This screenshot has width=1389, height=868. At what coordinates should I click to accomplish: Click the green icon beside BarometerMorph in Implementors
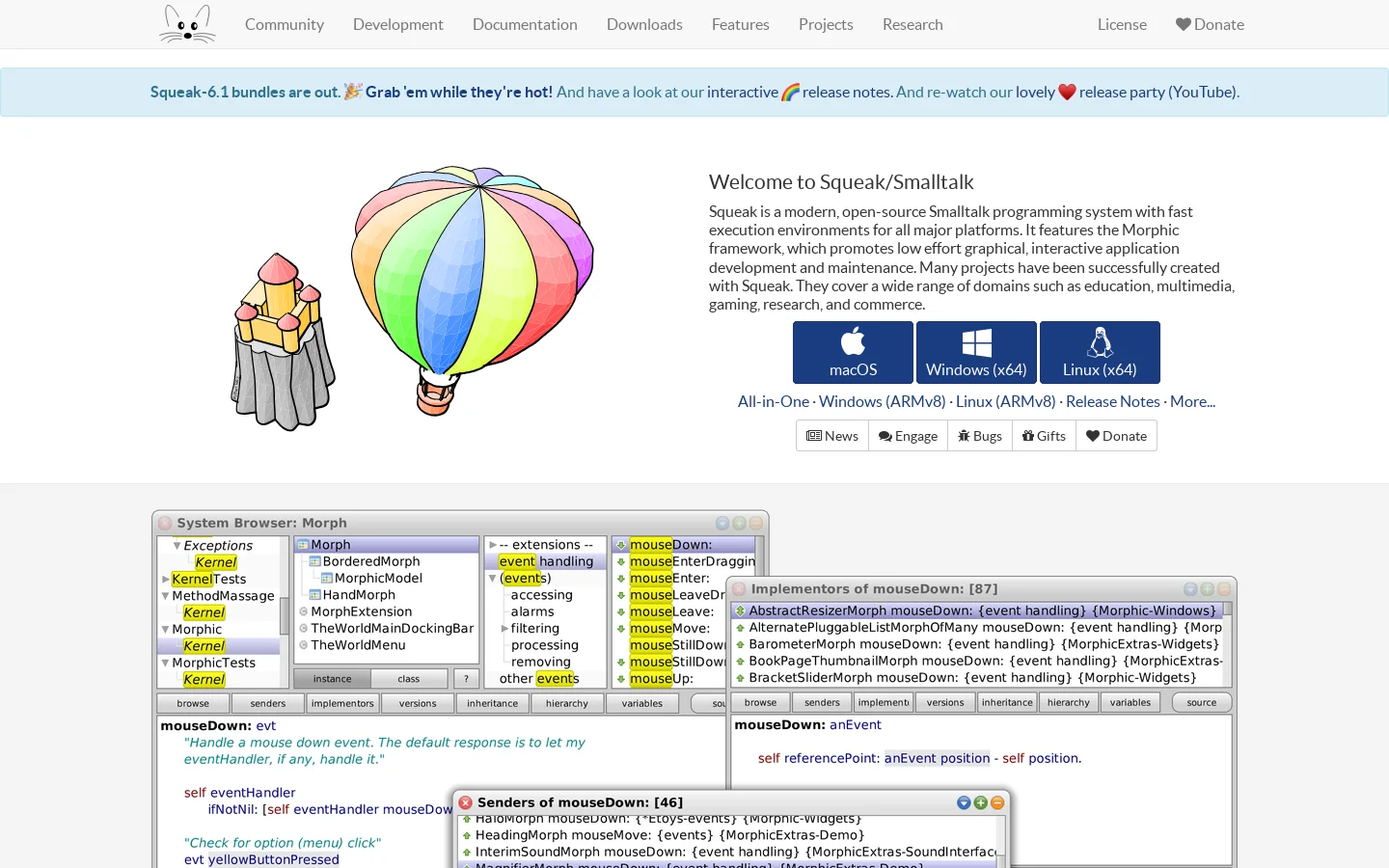[x=740, y=644]
